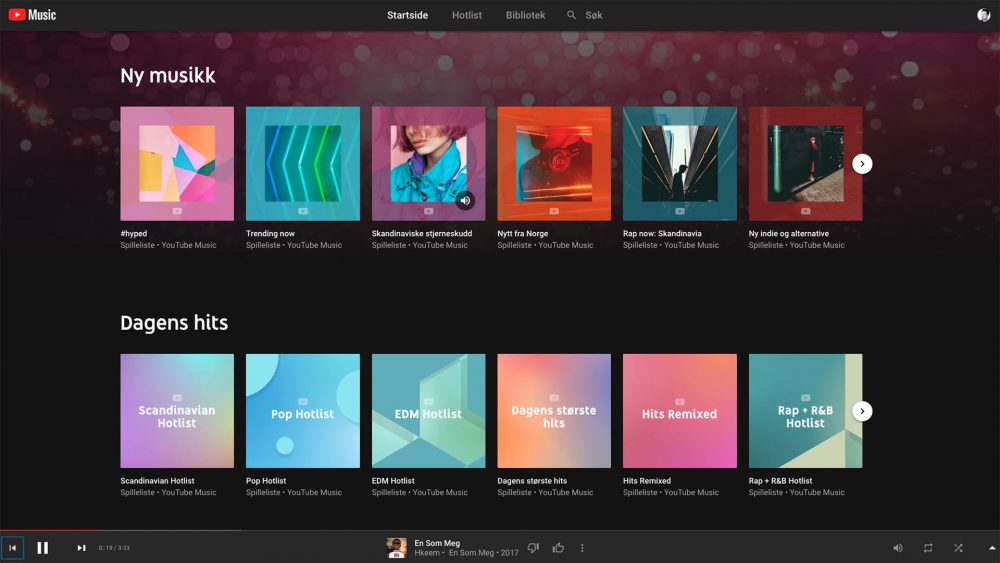Open the Scandinavian Hotlist playlist thumbnail

177,411
